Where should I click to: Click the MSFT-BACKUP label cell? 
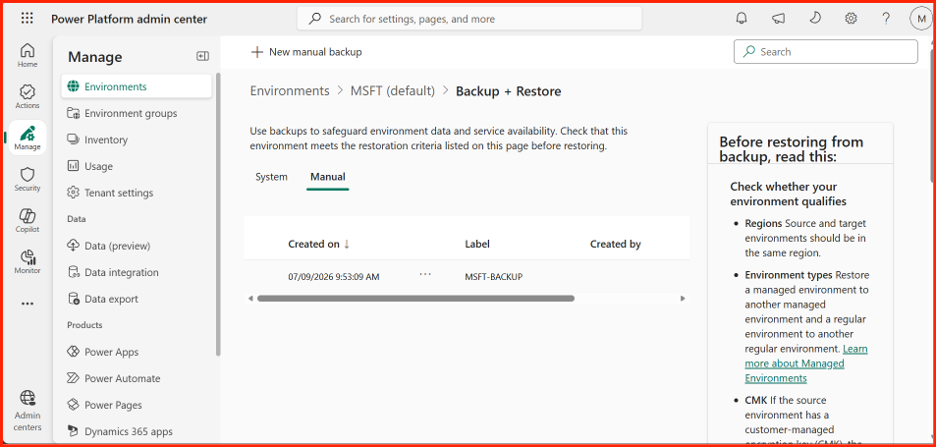coord(494,277)
